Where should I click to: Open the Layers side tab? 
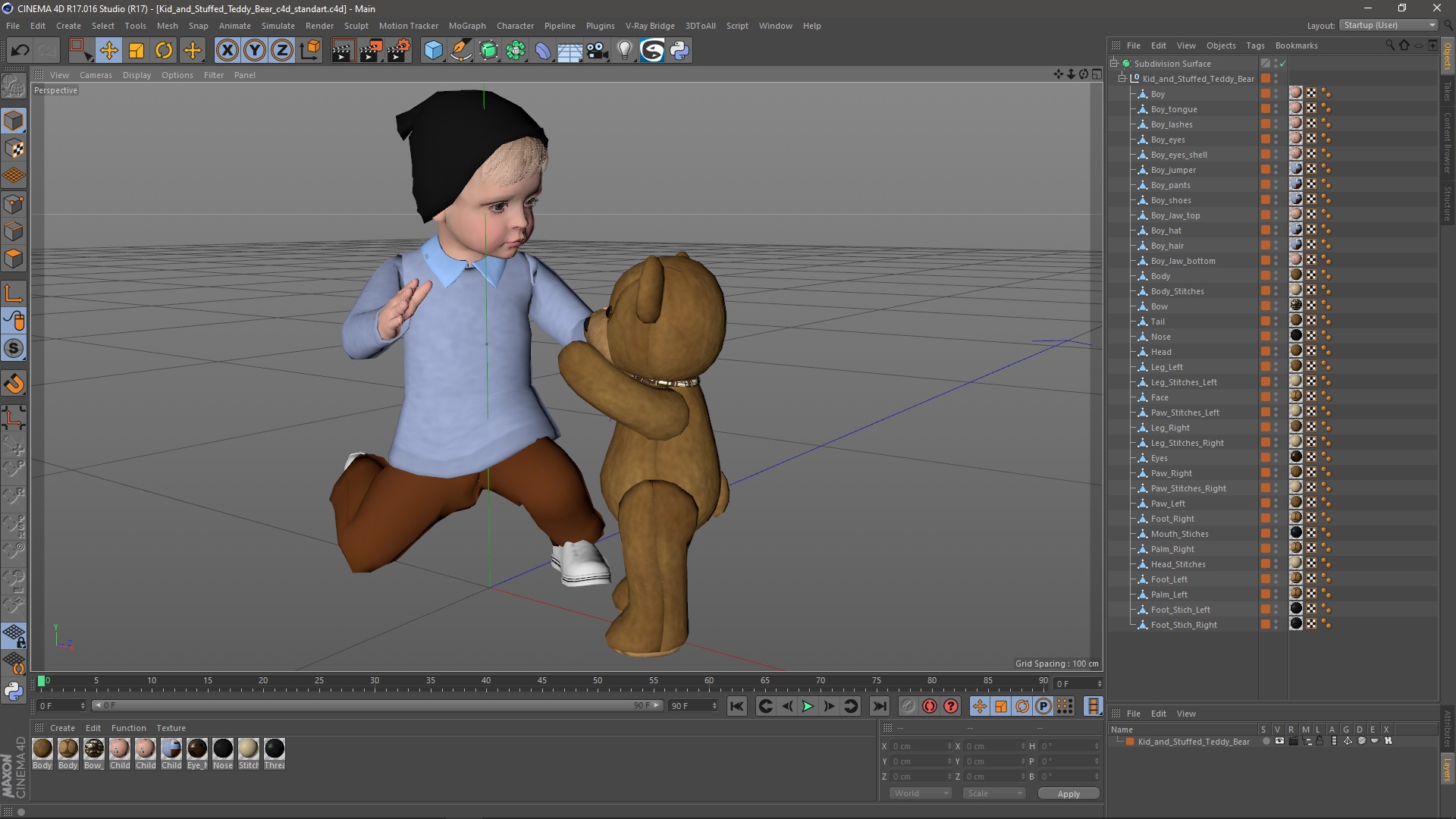1448,769
